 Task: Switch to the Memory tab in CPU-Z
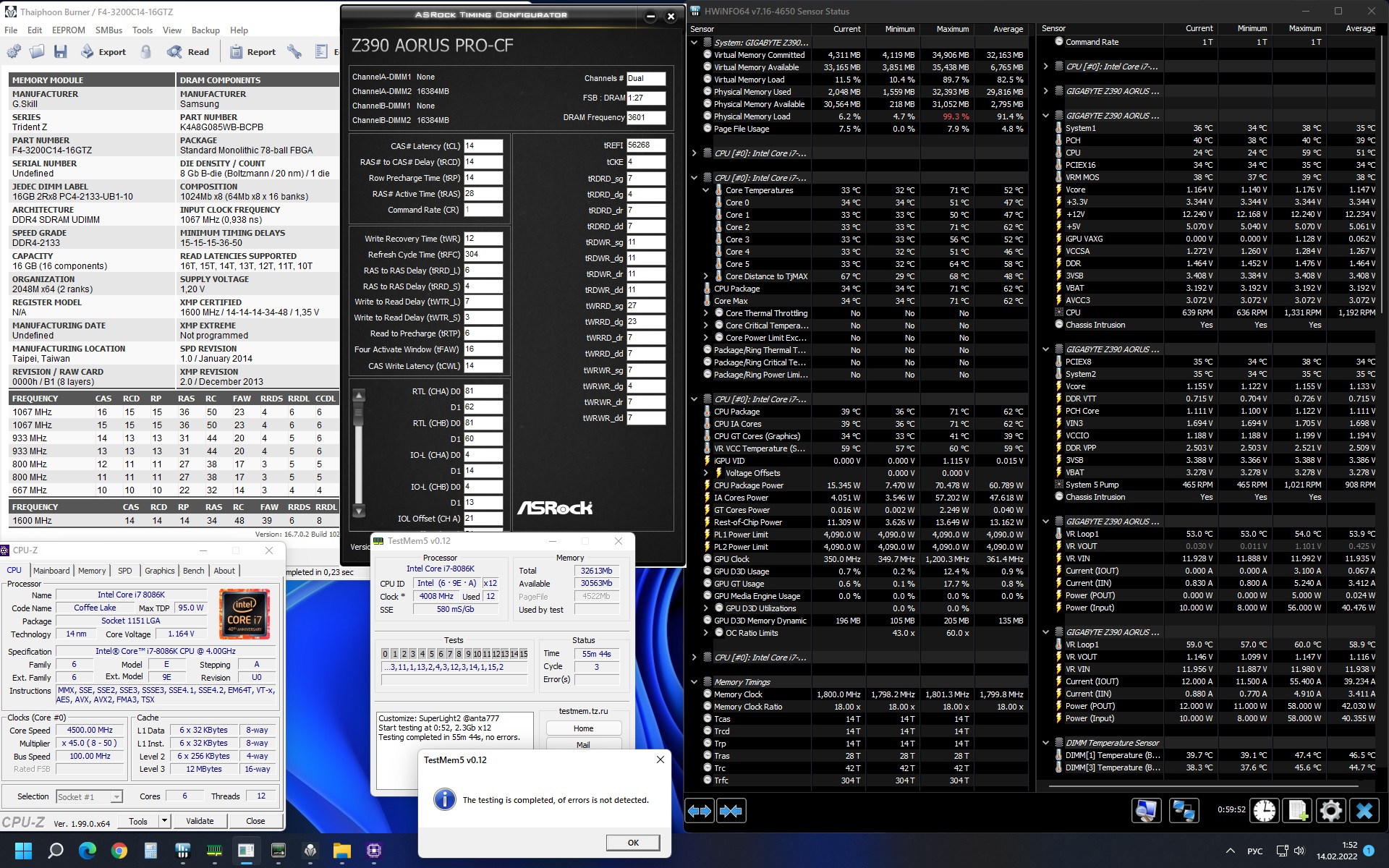[92, 571]
